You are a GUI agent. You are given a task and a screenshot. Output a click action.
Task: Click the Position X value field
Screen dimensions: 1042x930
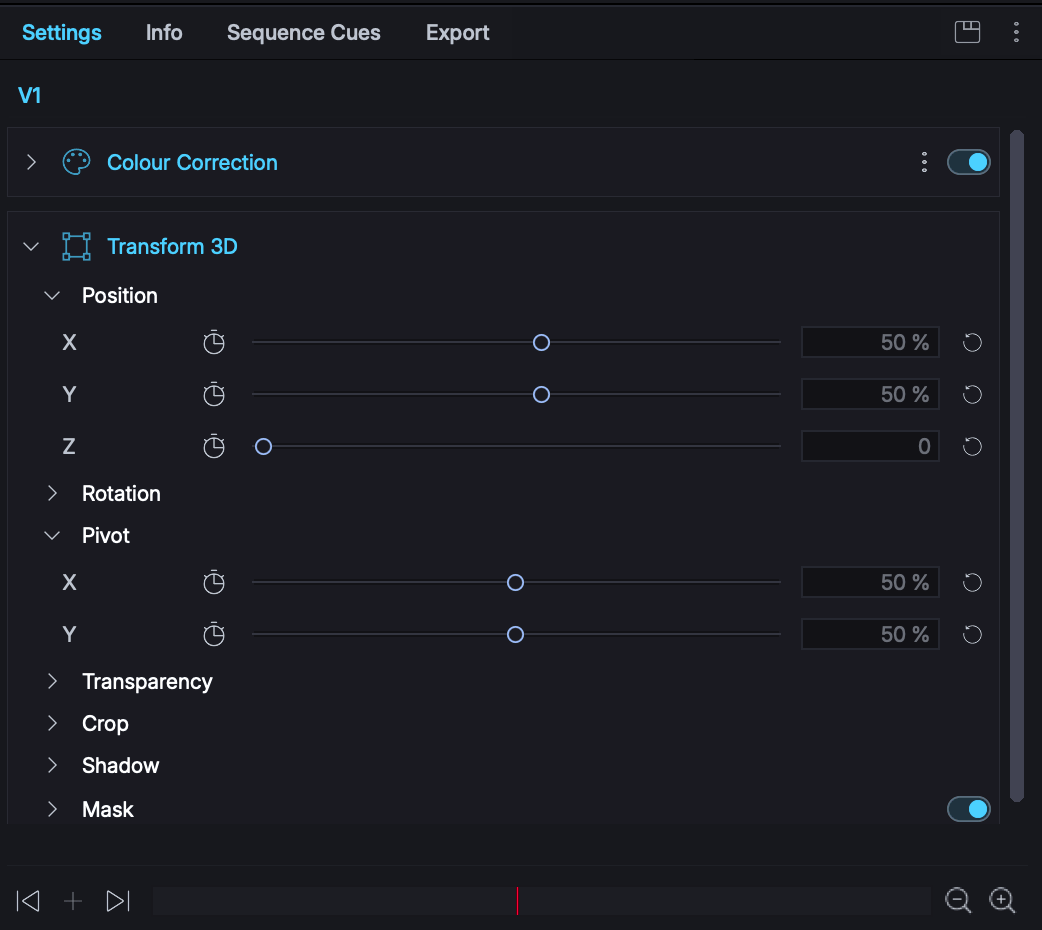(870, 342)
